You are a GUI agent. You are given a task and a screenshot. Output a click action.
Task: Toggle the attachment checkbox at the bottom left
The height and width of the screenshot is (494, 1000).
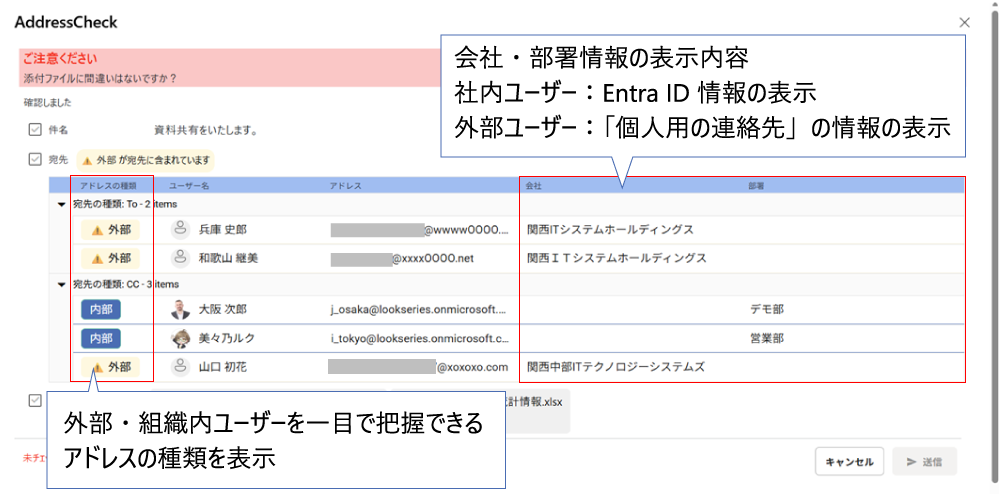[x=35, y=400]
